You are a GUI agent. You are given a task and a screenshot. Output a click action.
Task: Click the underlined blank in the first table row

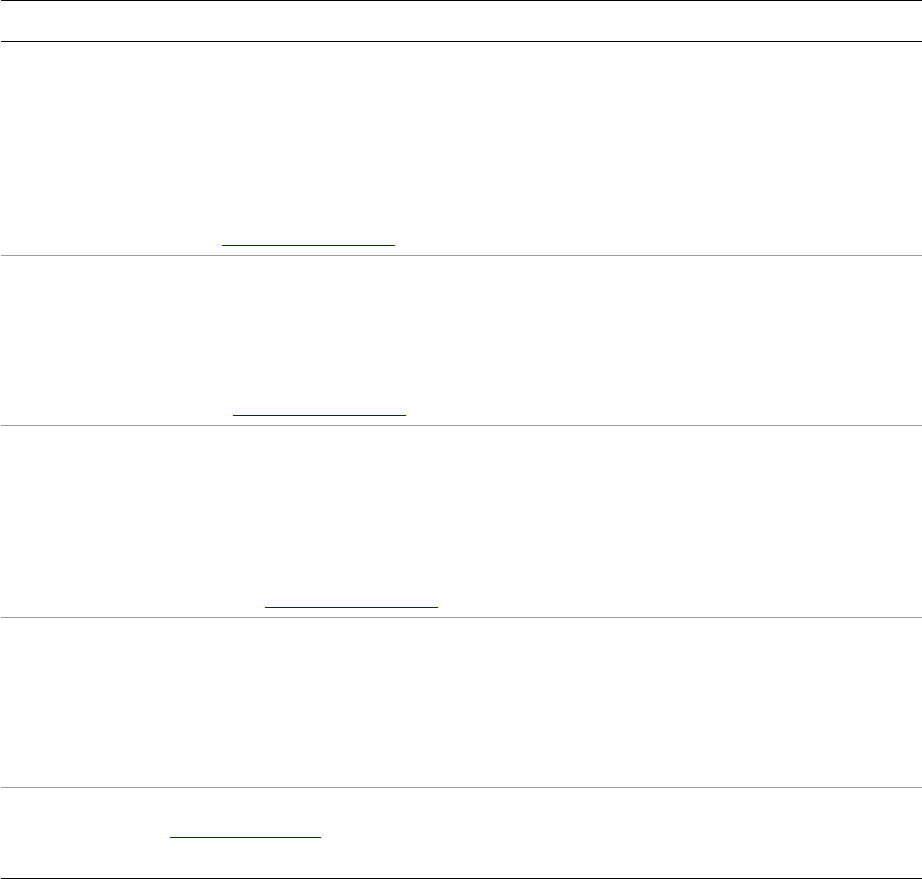pyautogui.click(x=309, y=243)
